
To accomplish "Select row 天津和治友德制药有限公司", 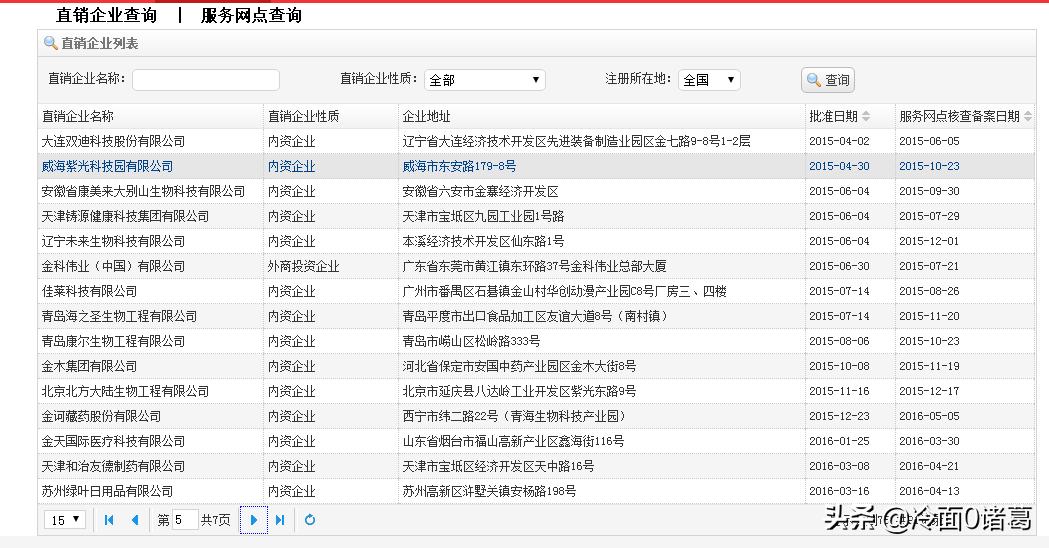I will (536, 466).
